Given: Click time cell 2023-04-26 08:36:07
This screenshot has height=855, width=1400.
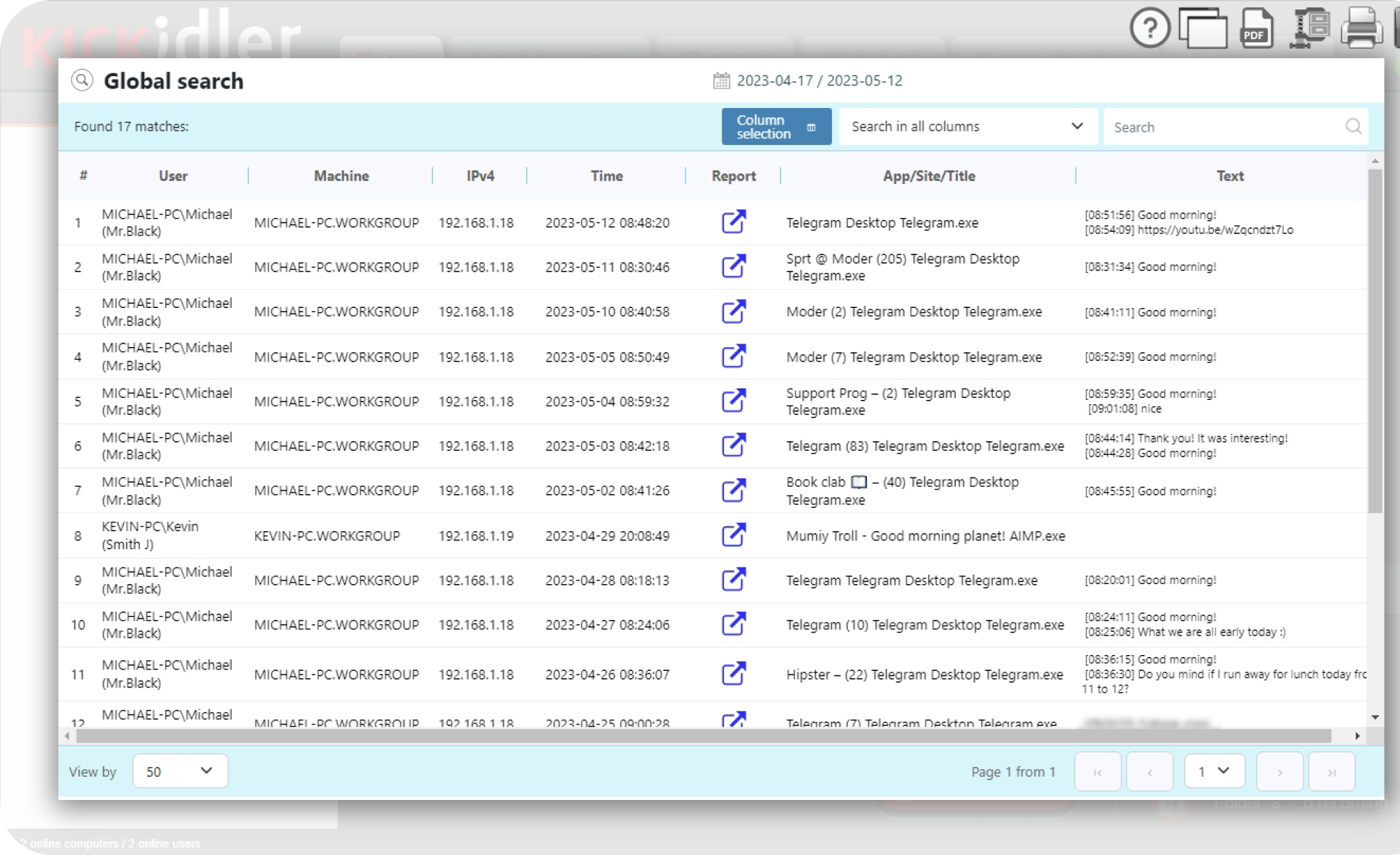Looking at the screenshot, I should coord(607,675).
